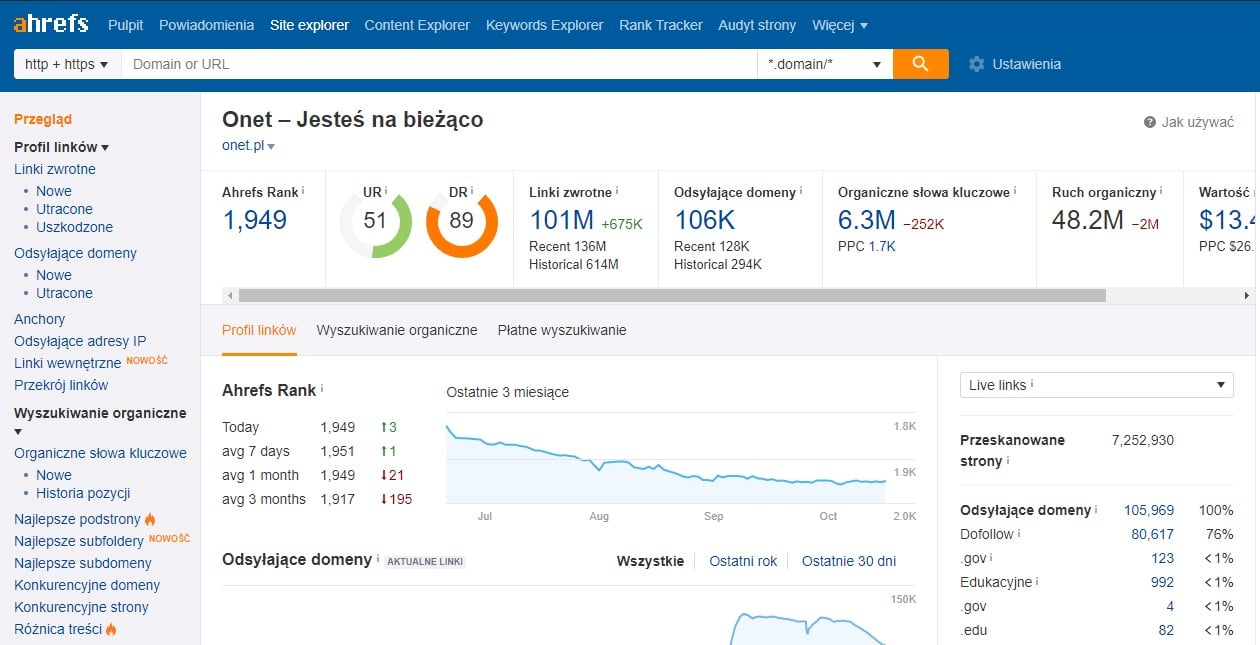This screenshot has height=645, width=1260.
Task: Click the Jak używać help icon
Action: [x=1150, y=122]
